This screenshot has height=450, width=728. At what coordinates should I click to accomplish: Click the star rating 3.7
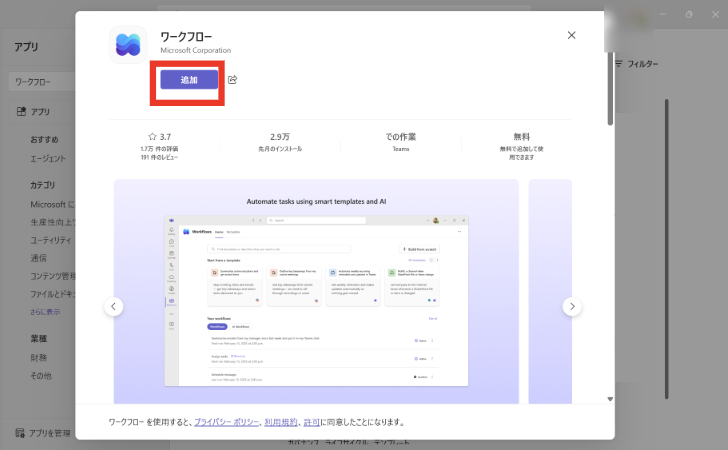[160, 137]
